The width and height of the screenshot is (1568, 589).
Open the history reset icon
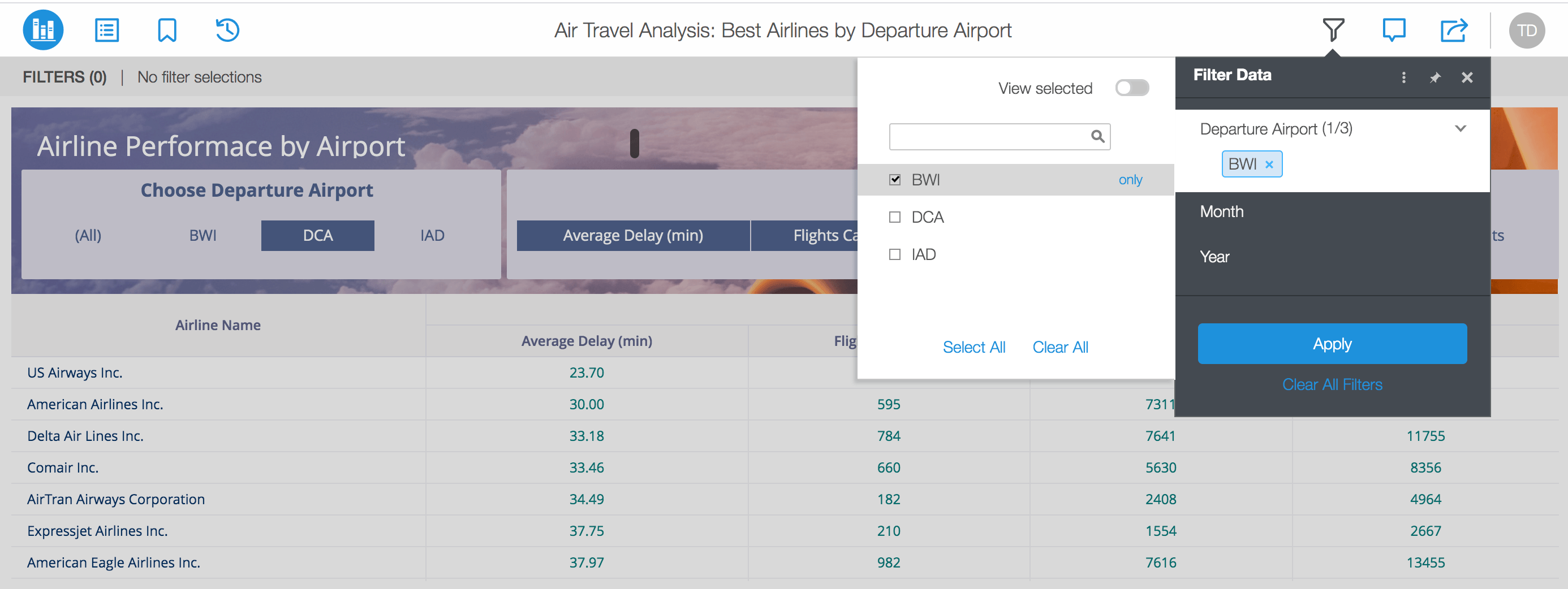click(x=227, y=30)
